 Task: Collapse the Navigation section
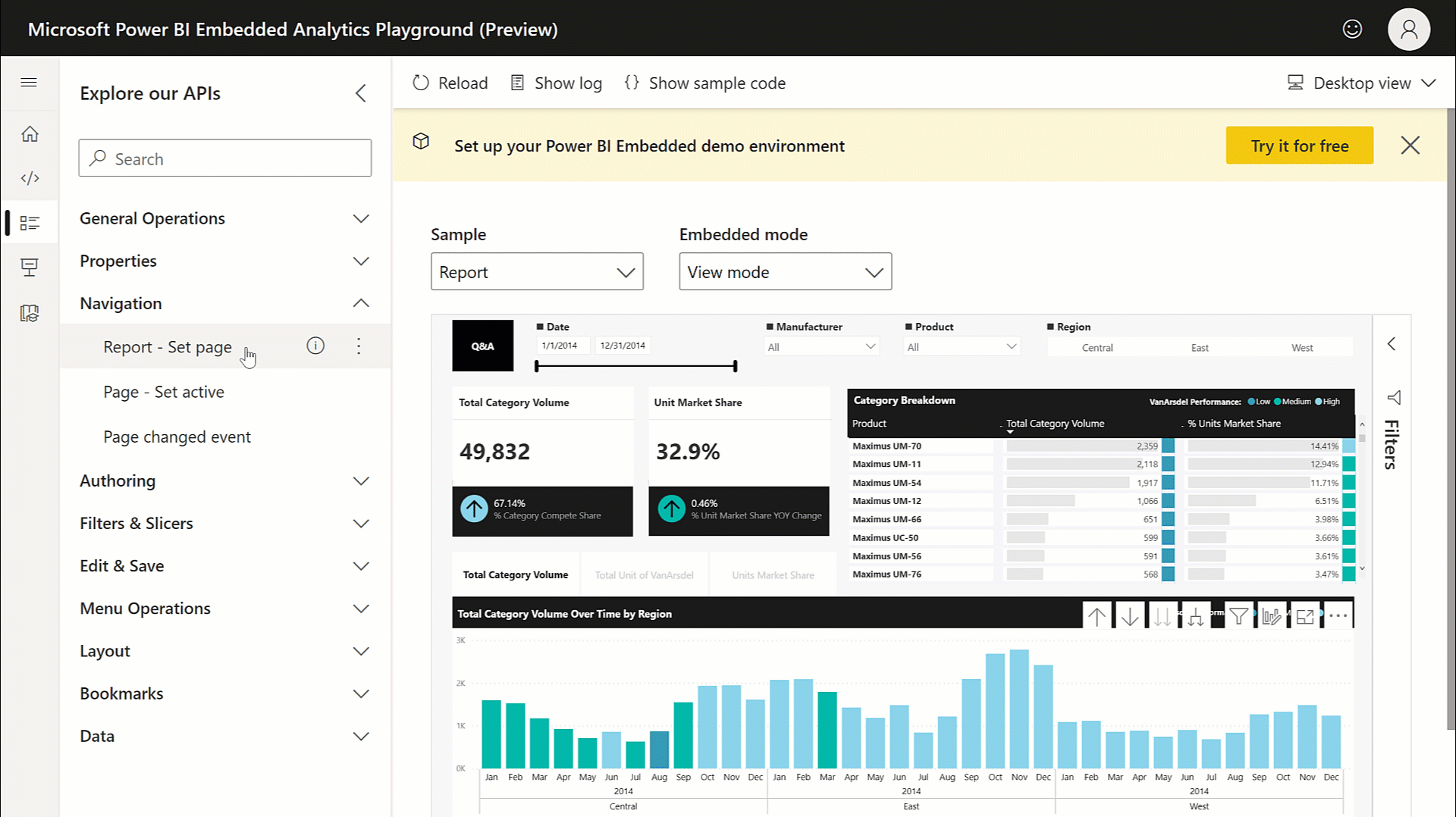pos(361,303)
